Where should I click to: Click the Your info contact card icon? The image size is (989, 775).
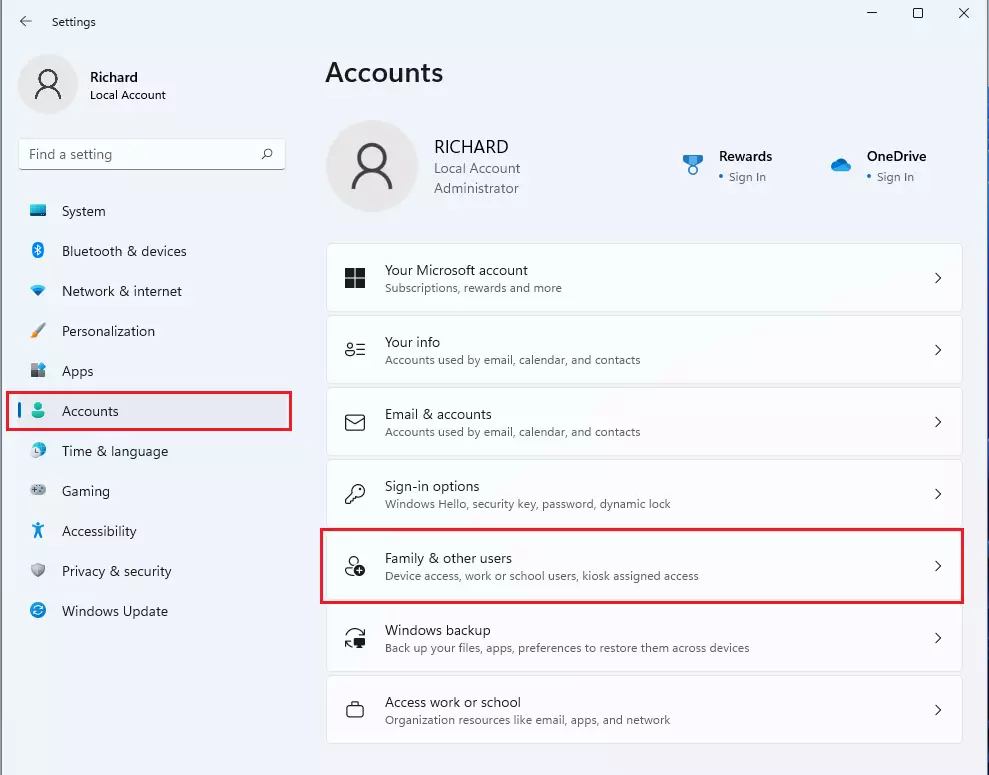coord(354,350)
